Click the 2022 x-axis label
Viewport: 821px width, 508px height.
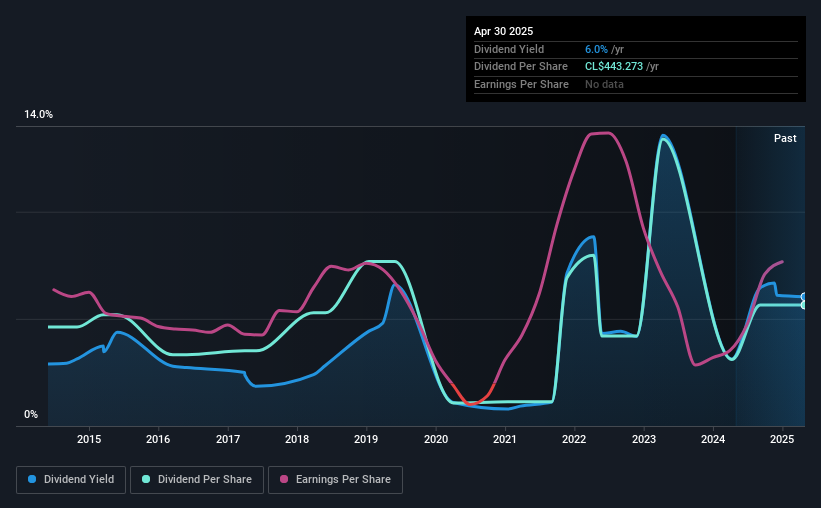click(574, 439)
